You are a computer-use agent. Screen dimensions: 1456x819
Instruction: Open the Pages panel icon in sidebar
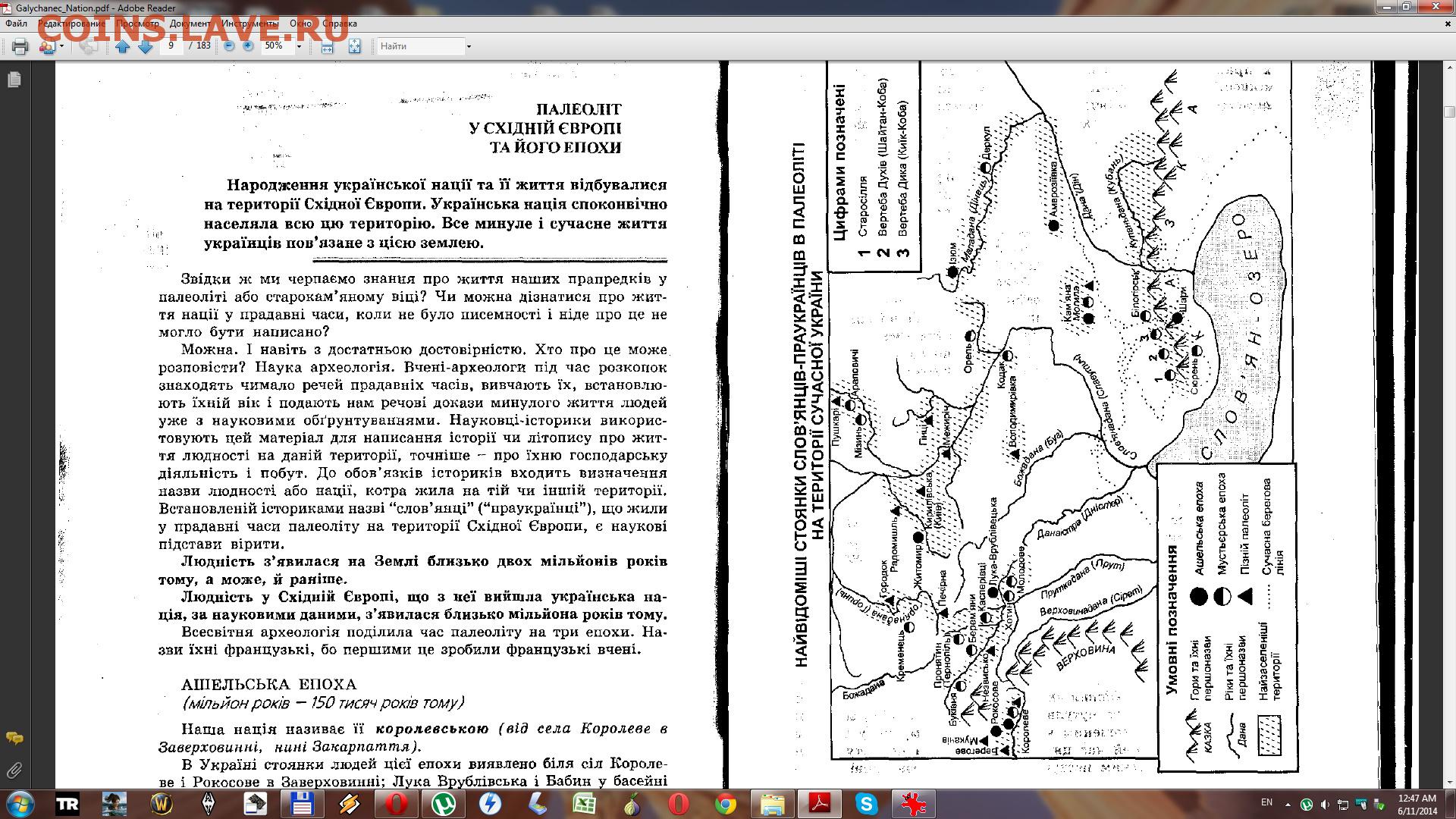point(14,79)
